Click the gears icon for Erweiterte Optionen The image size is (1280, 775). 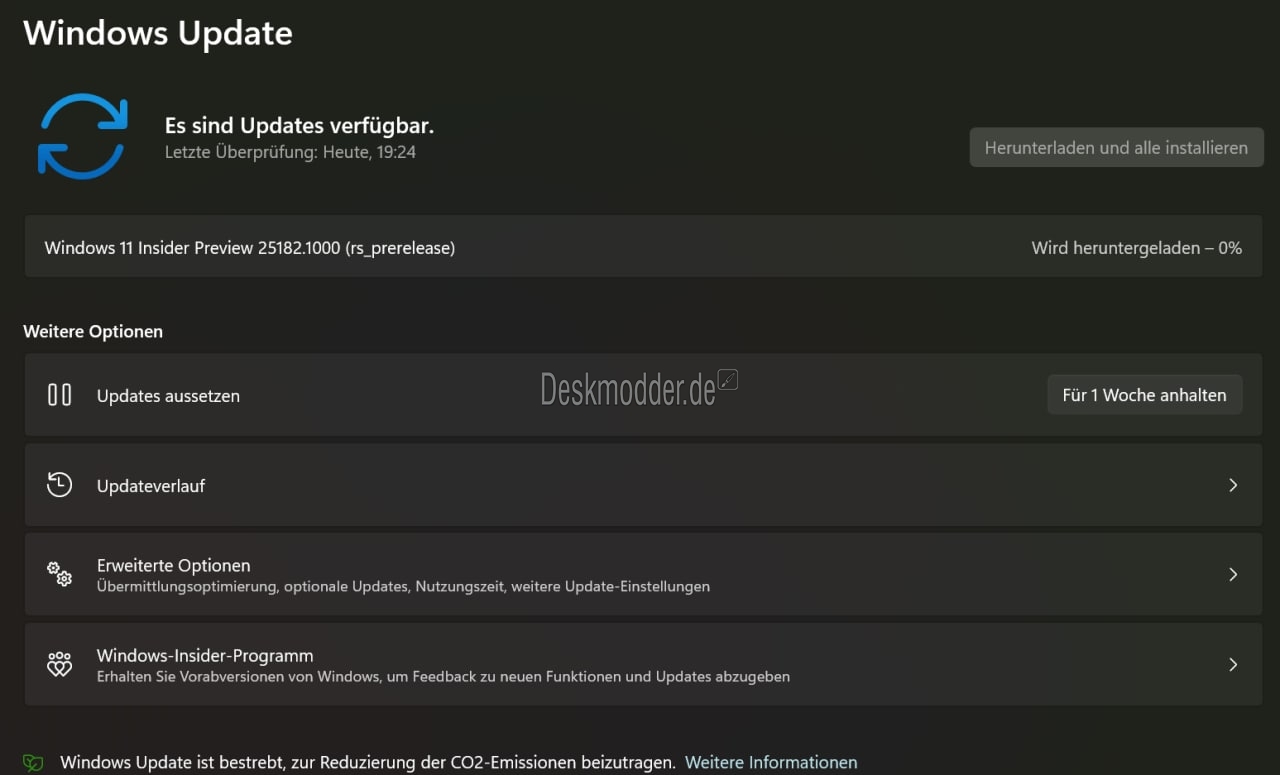tap(59, 574)
